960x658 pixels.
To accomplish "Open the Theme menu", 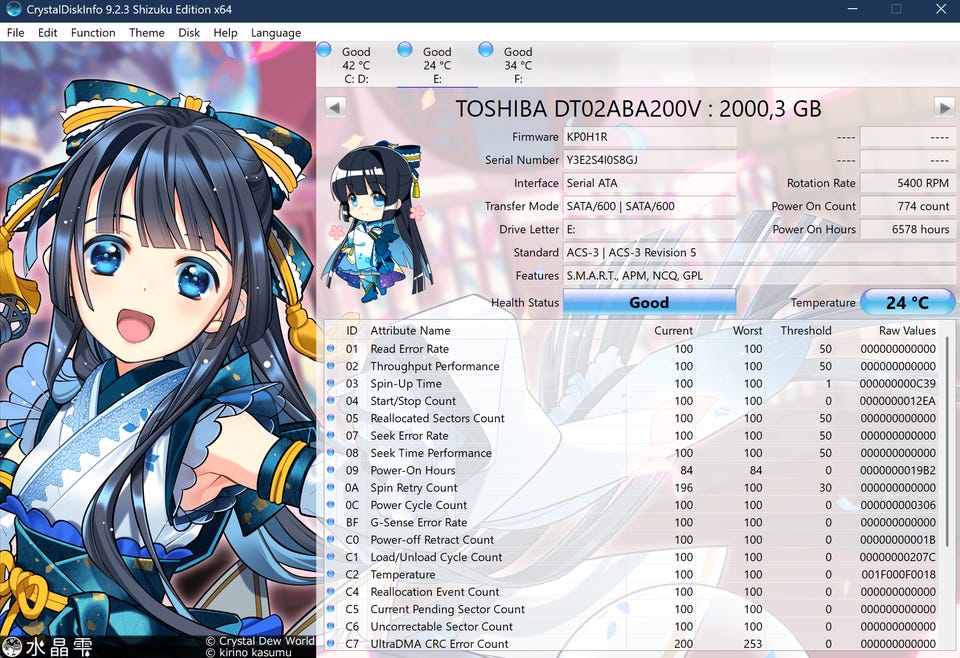I will (146, 32).
